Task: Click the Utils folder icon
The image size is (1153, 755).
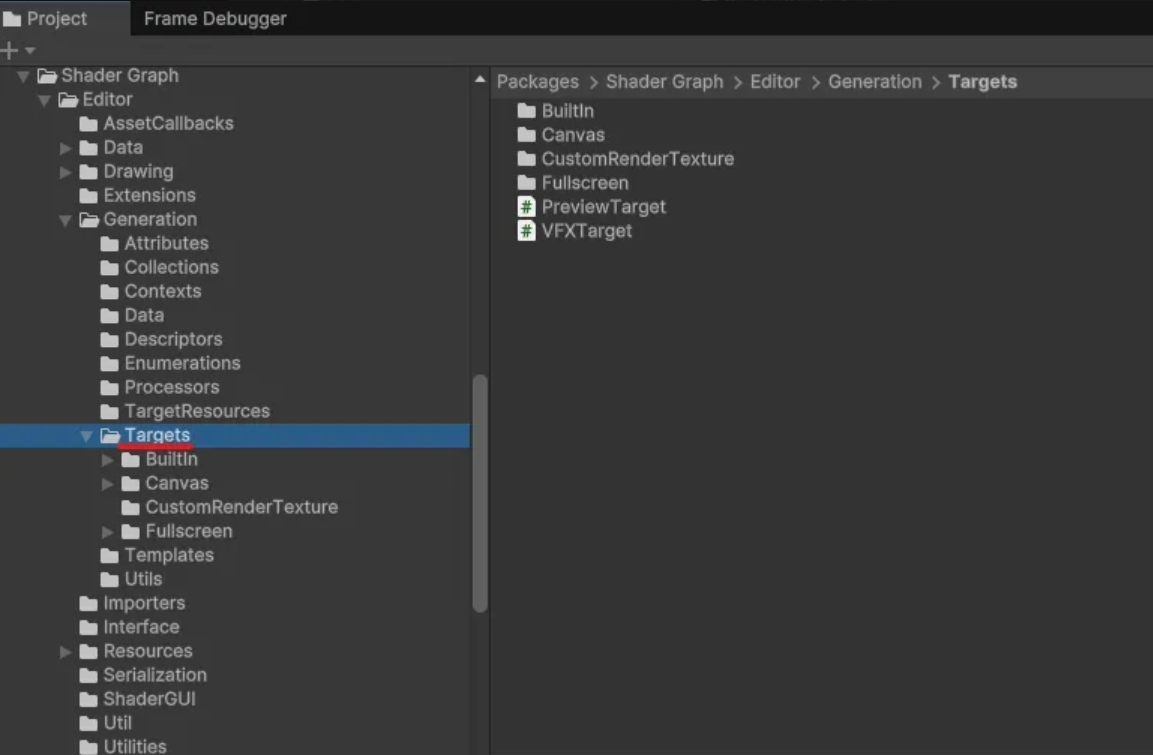Action: pos(110,580)
